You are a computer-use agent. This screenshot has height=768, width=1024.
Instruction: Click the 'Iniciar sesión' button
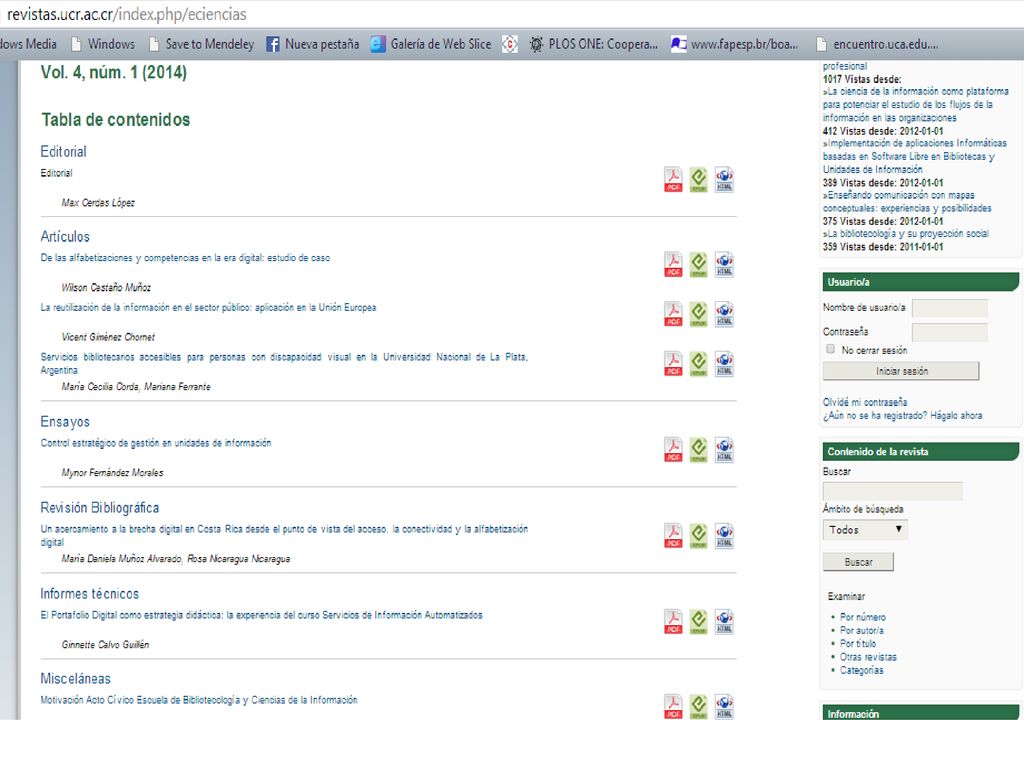tap(901, 371)
